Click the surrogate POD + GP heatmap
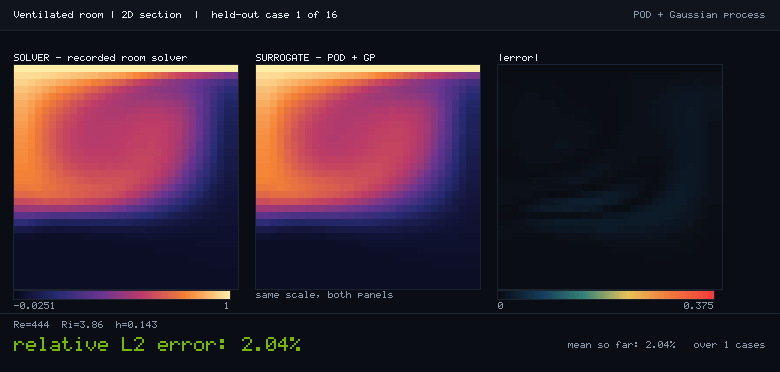 point(368,177)
